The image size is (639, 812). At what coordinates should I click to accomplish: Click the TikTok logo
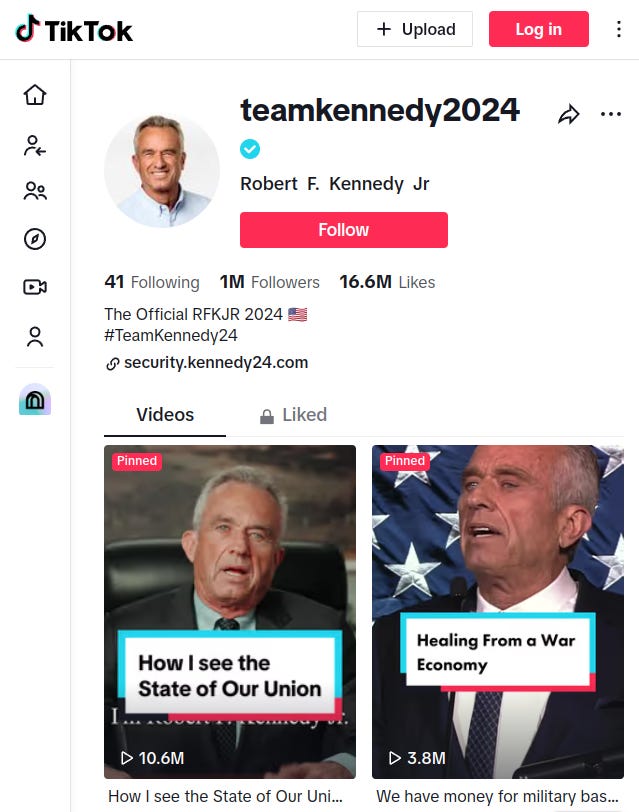coord(74,30)
